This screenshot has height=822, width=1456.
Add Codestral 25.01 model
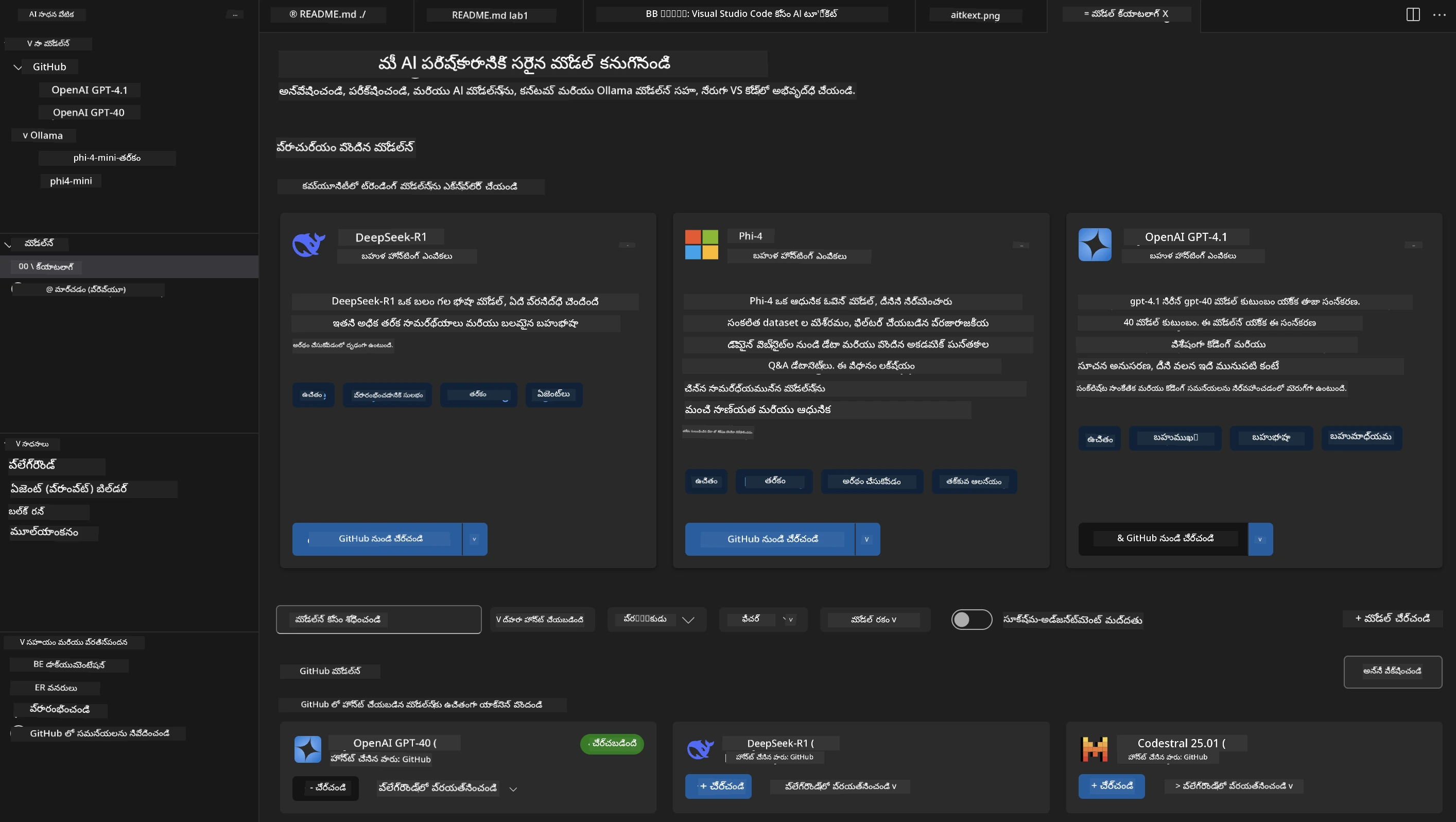pyautogui.click(x=1111, y=786)
